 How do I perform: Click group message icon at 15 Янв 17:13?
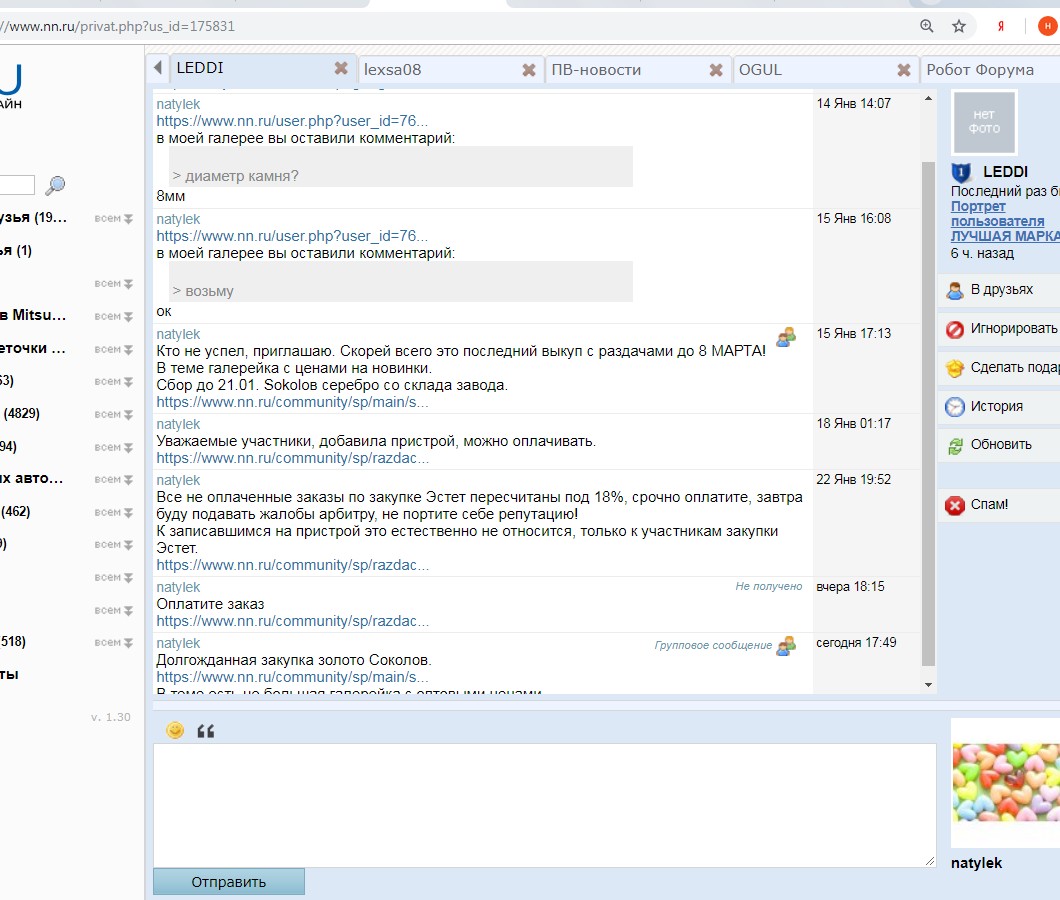click(786, 337)
